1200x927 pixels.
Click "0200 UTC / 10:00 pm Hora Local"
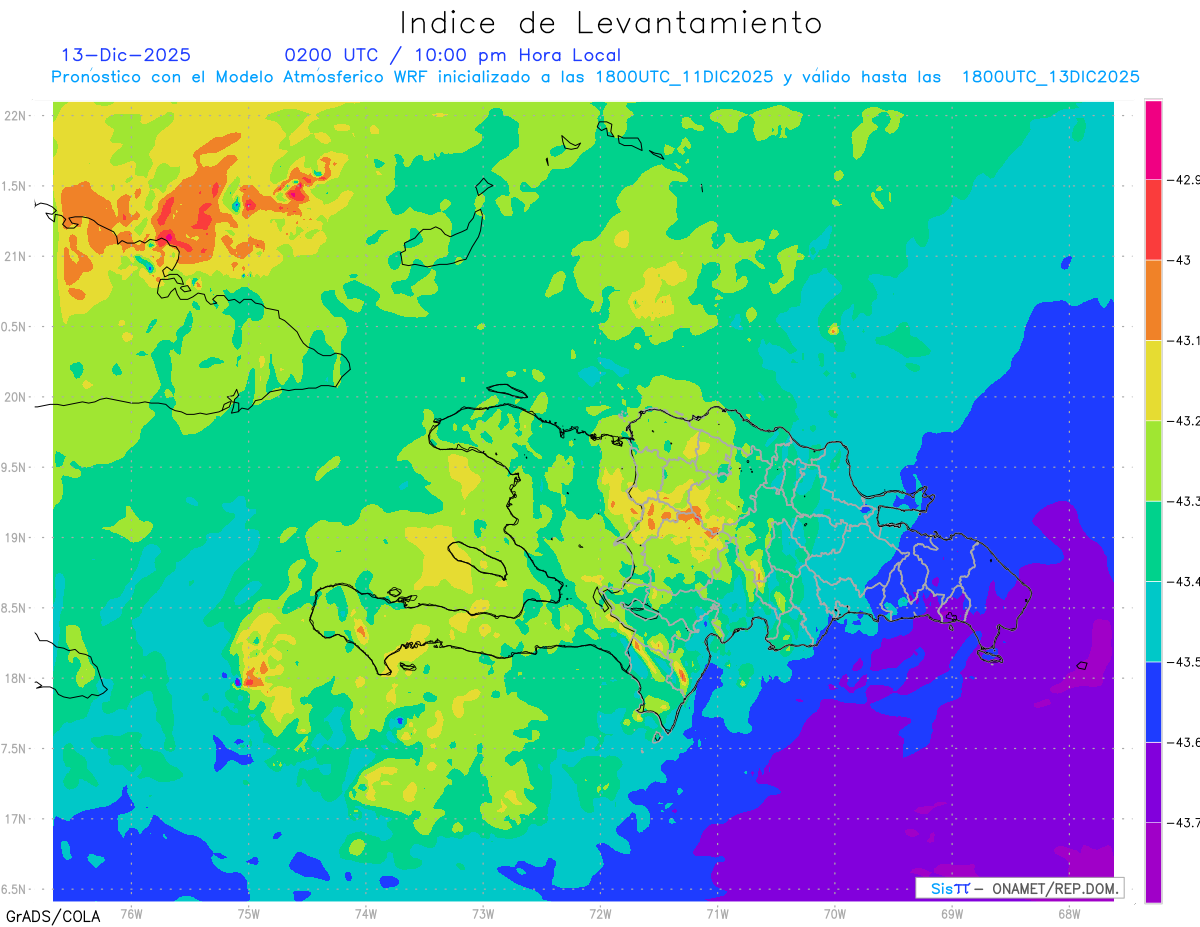(x=452, y=55)
